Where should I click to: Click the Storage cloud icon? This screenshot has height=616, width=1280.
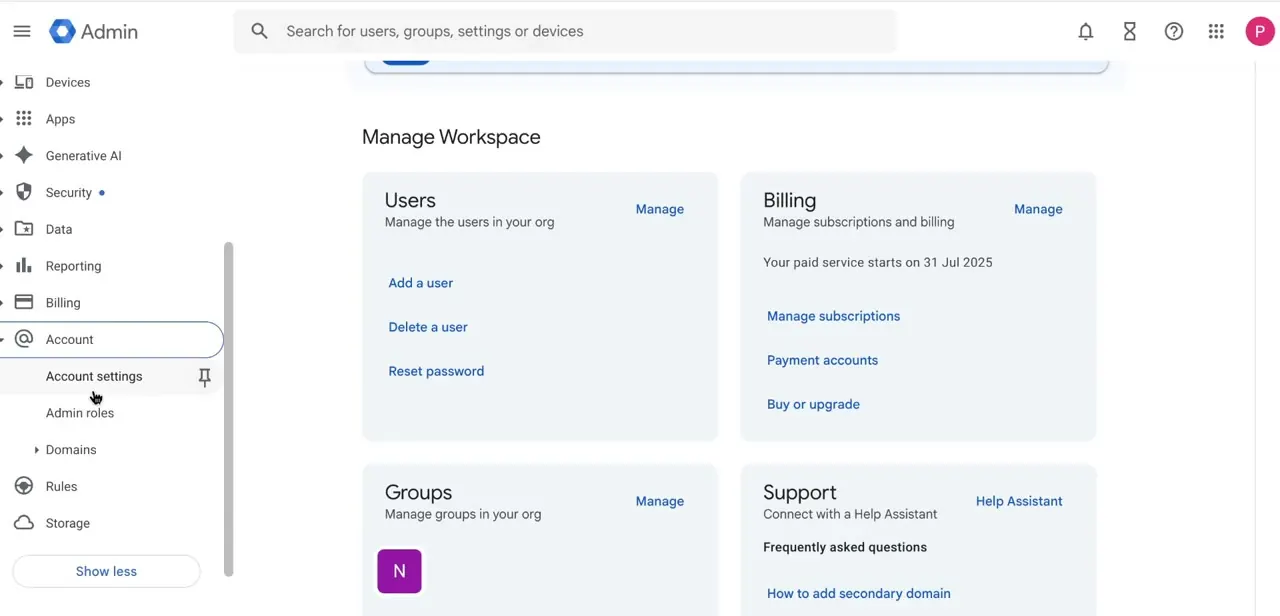coord(24,523)
